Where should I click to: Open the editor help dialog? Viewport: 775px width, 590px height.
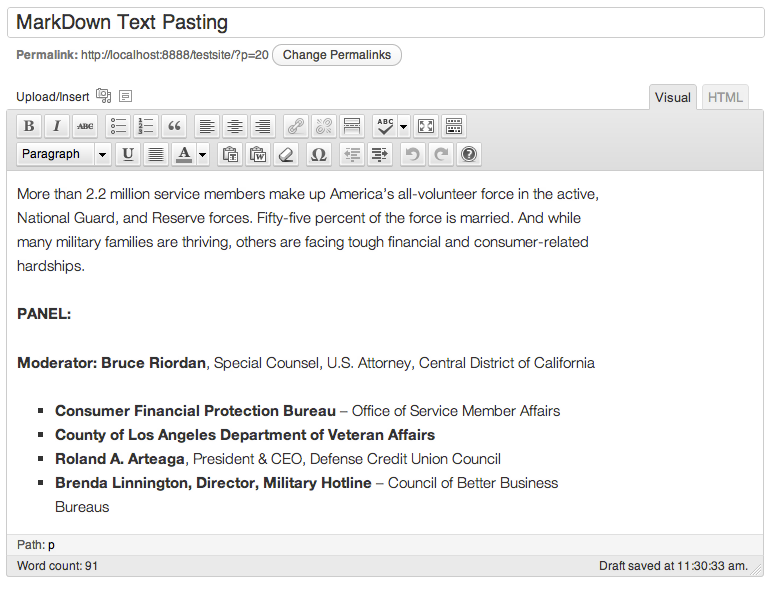[x=469, y=154]
